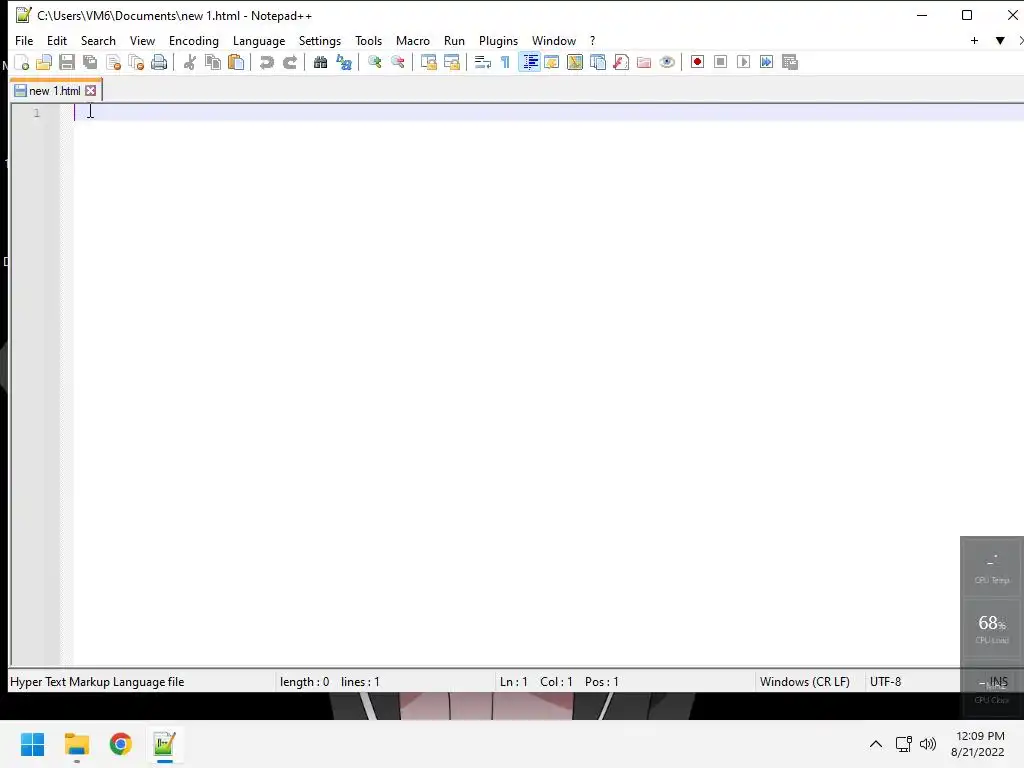Toggle synchronize horizontal scrolling icon

point(451,62)
